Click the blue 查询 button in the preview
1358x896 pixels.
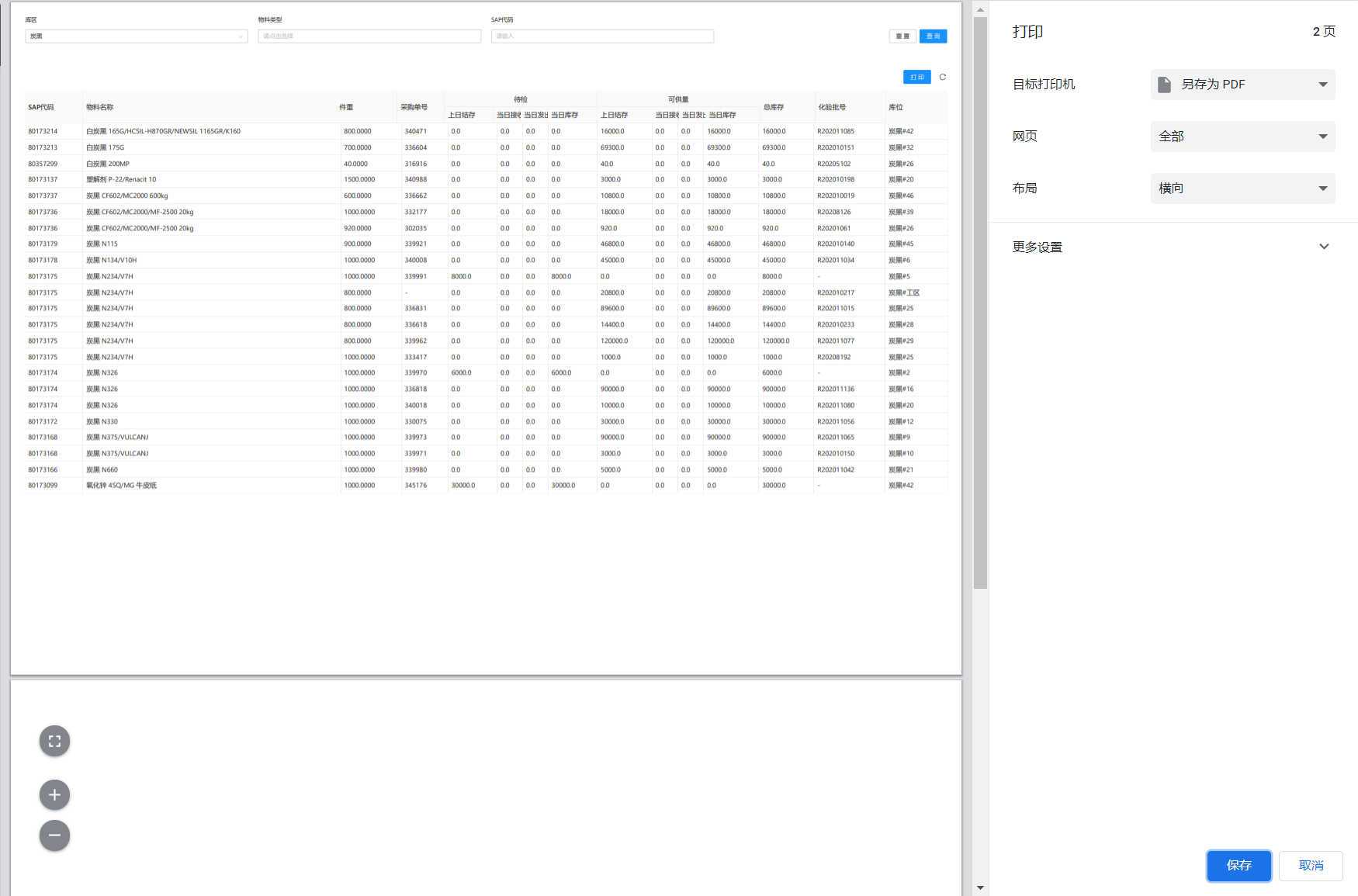pos(933,36)
